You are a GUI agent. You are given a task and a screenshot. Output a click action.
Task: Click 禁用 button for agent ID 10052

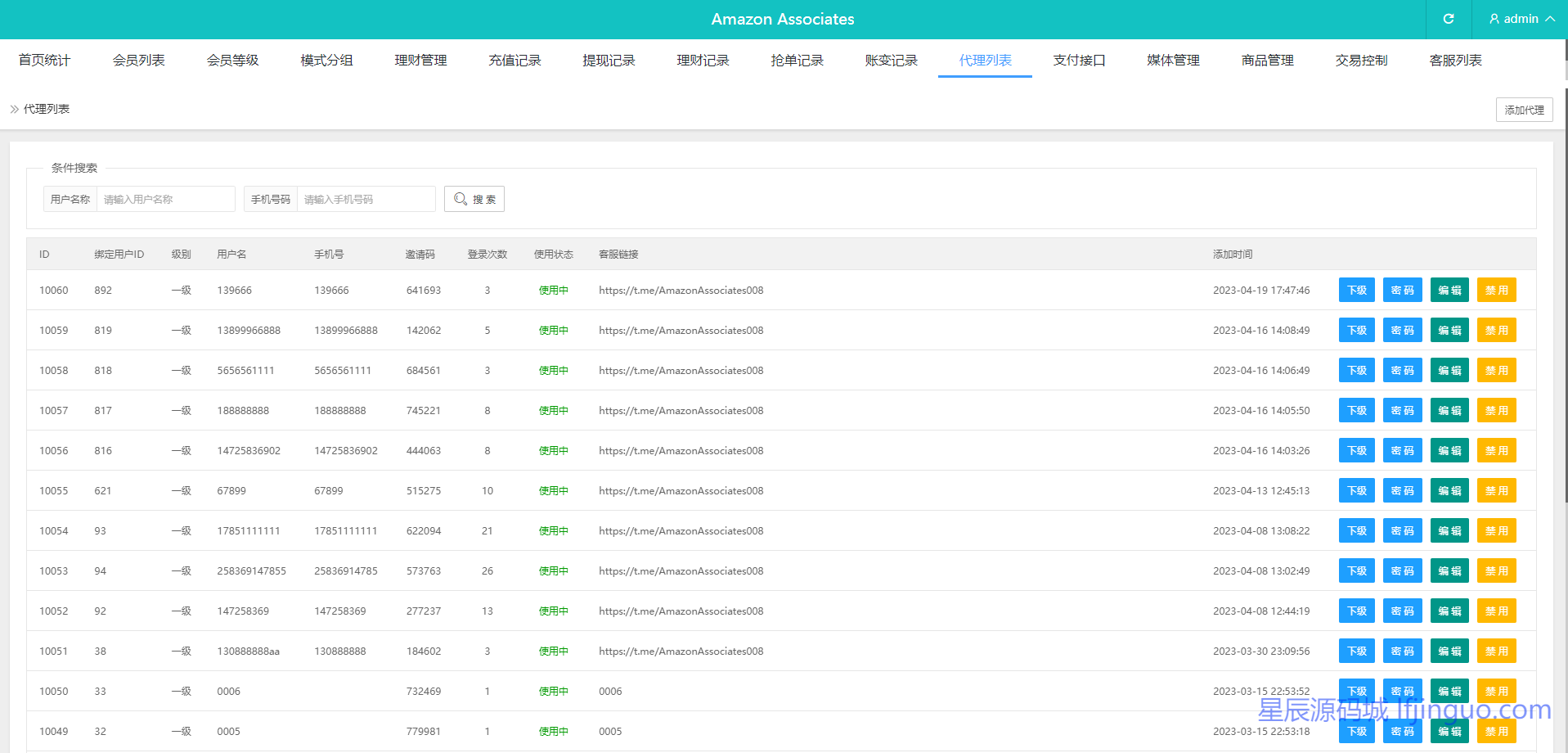[1496, 611]
